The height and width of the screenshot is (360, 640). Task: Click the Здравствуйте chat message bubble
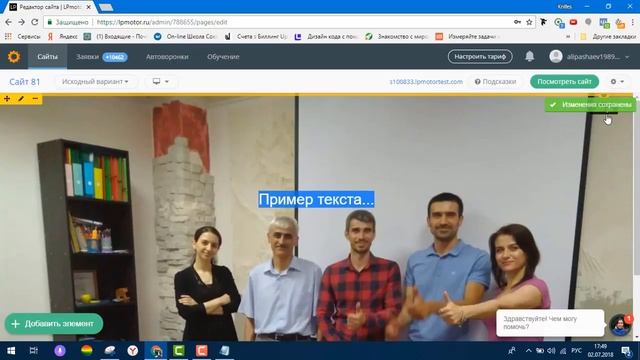(550, 323)
